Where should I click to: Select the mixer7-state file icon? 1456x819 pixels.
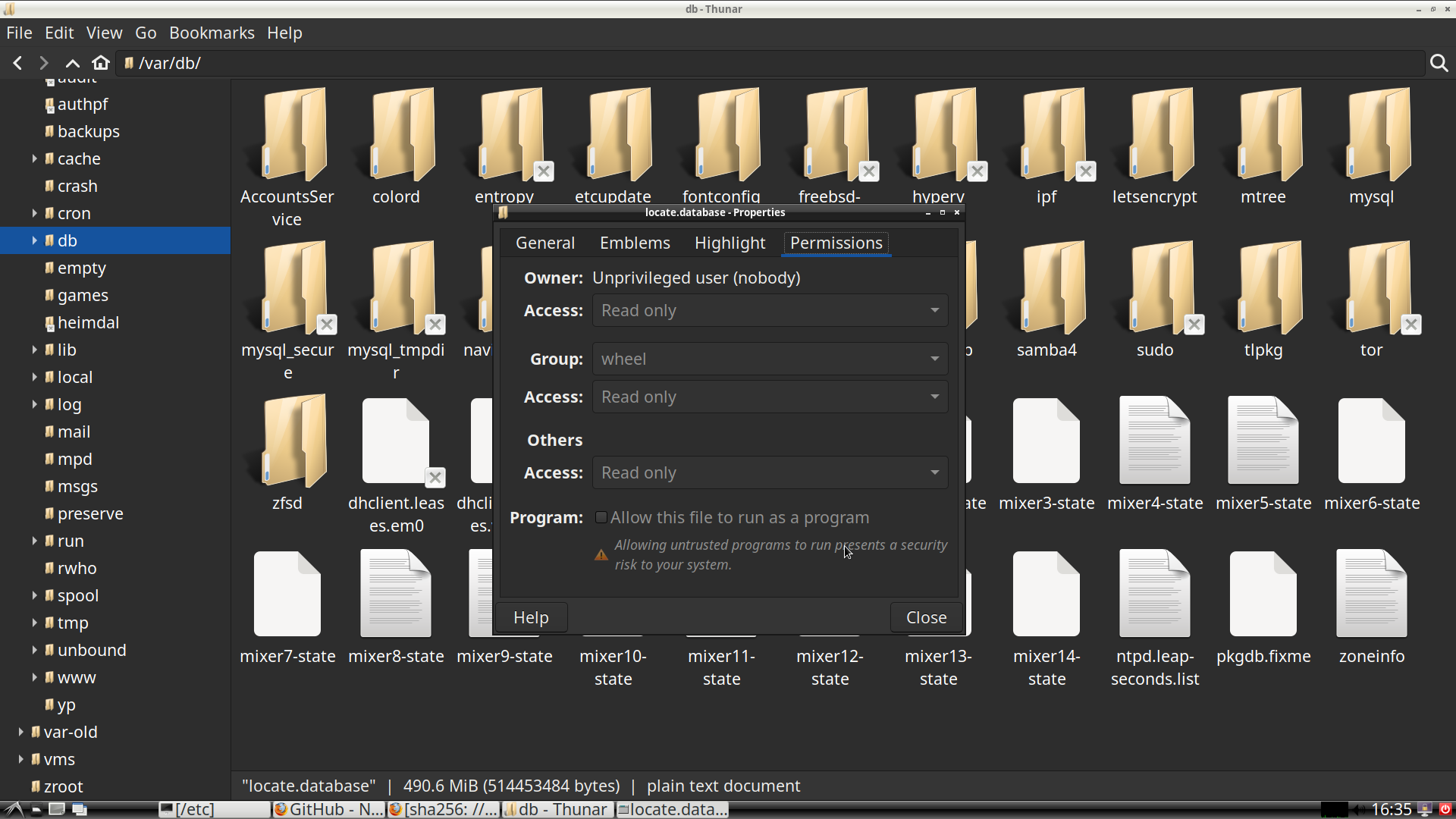pos(287,595)
